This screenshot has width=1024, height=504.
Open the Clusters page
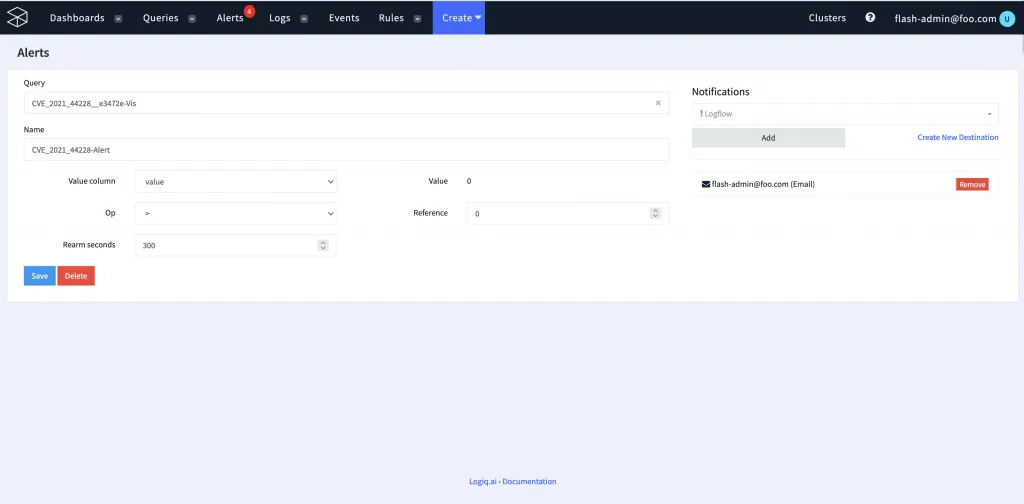827,18
